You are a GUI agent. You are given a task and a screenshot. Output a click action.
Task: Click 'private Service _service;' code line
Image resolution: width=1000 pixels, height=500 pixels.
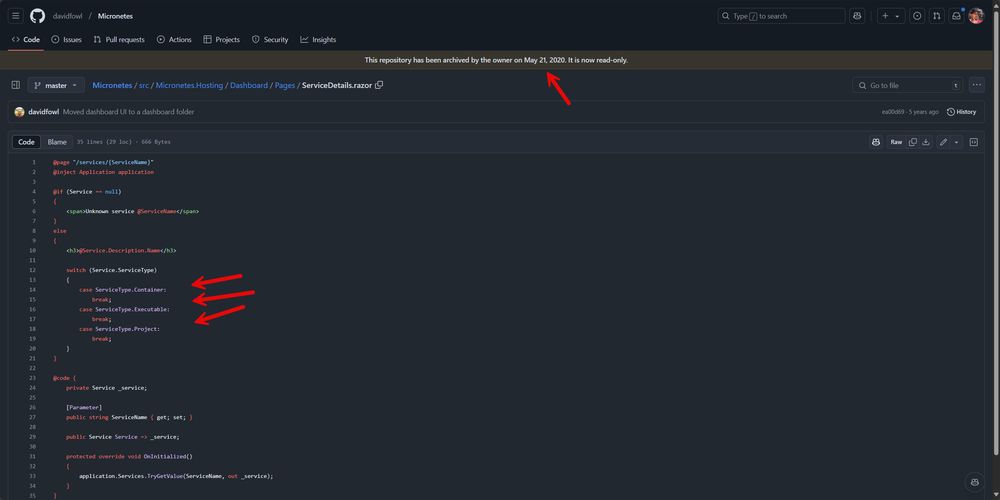pyautogui.click(x=107, y=388)
